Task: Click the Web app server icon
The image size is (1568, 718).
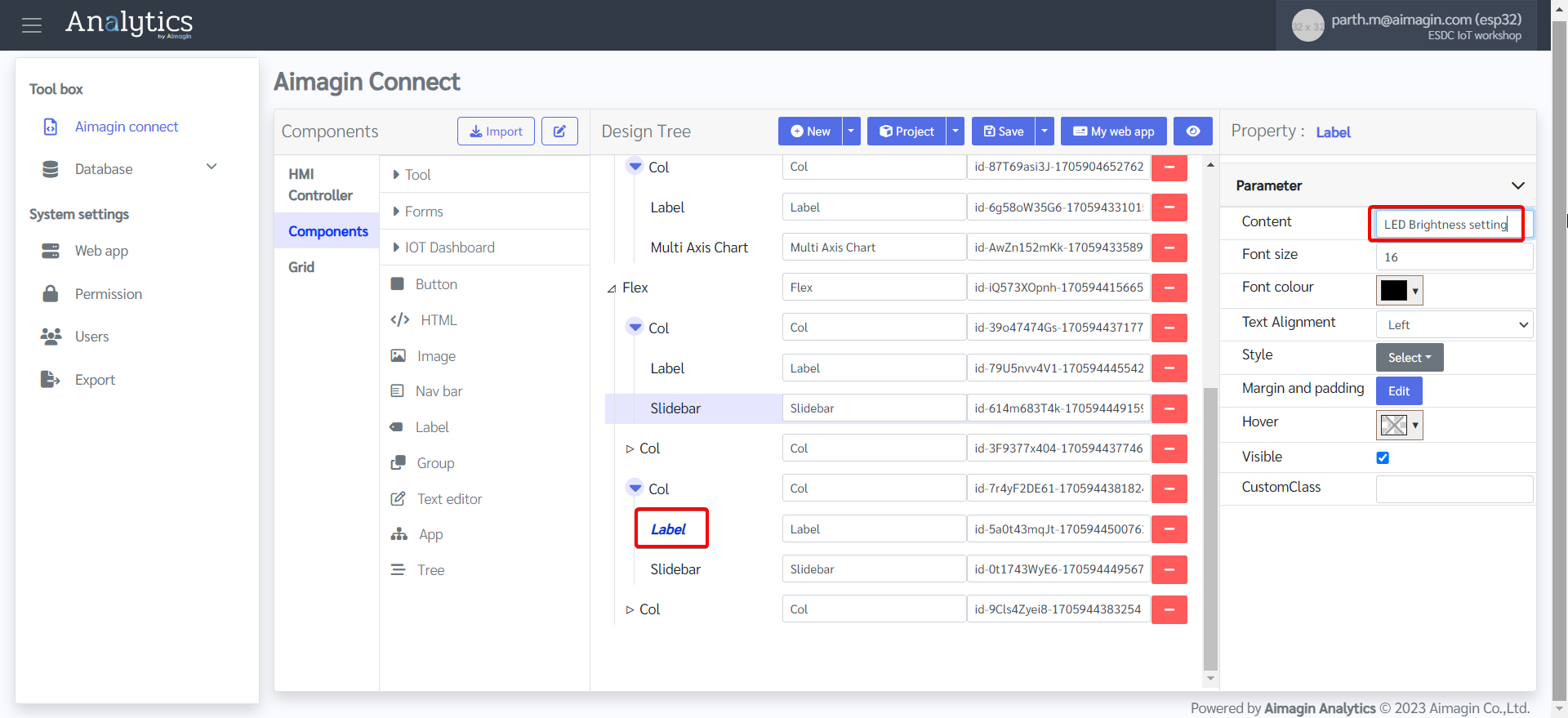Action: (x=51, y=251)
